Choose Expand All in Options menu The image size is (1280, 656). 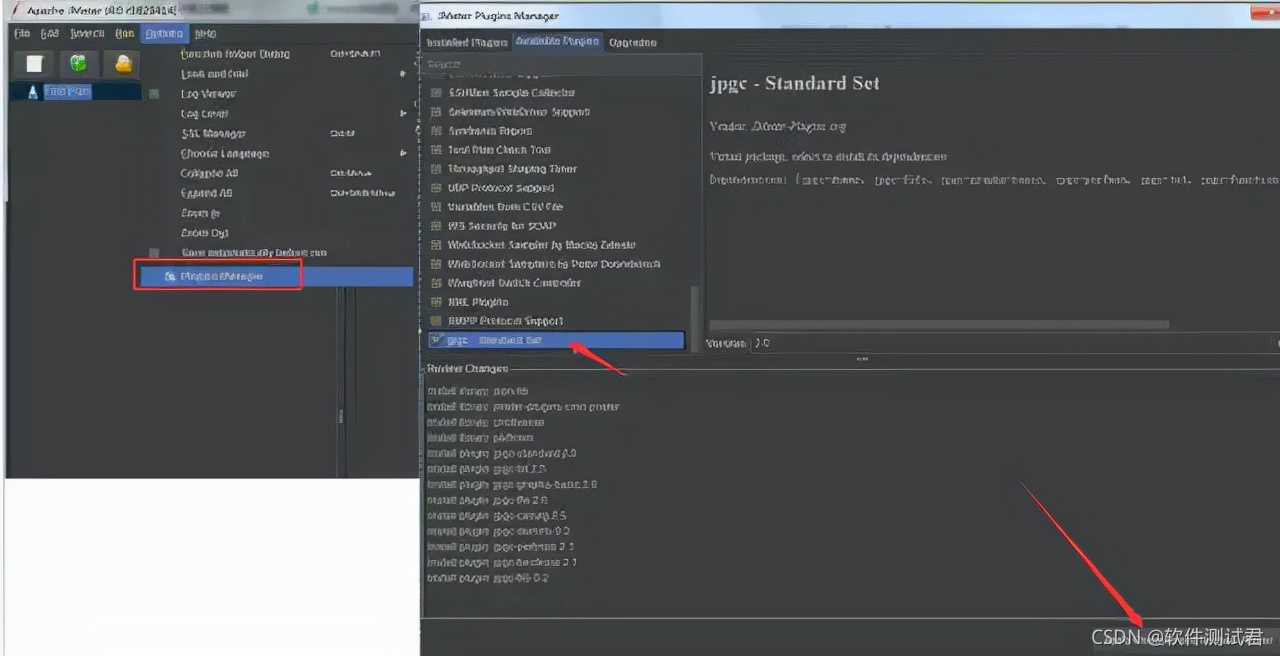206,193
